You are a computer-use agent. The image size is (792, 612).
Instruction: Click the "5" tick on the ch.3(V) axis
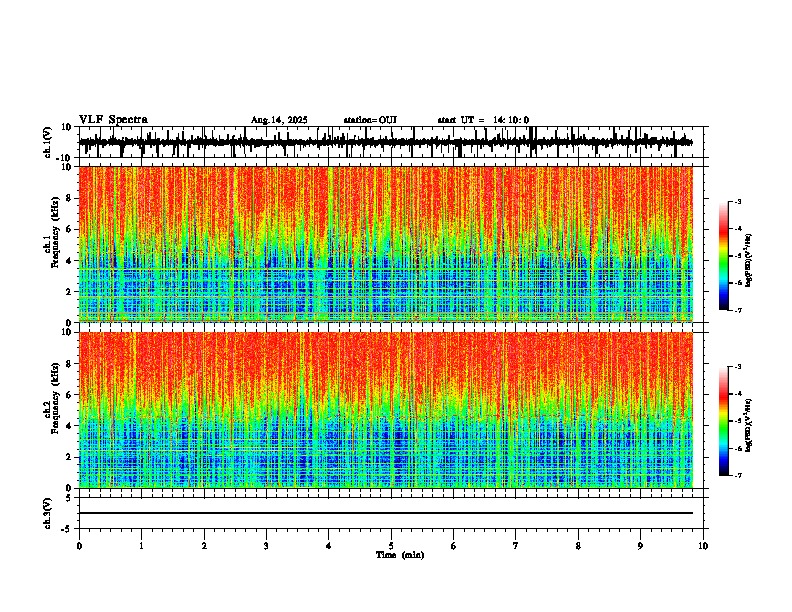click(70, 498)
